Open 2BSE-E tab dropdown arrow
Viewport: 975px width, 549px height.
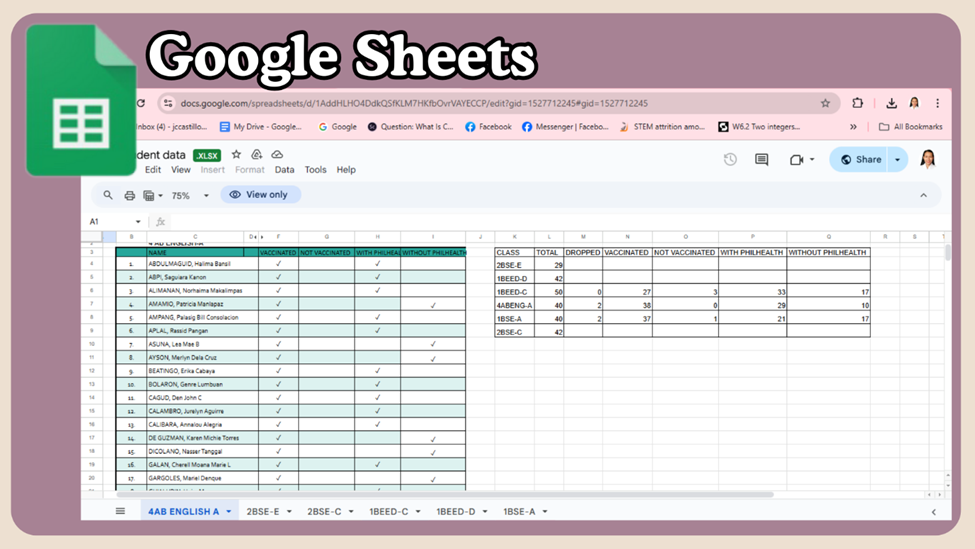[x=289, y=512]
